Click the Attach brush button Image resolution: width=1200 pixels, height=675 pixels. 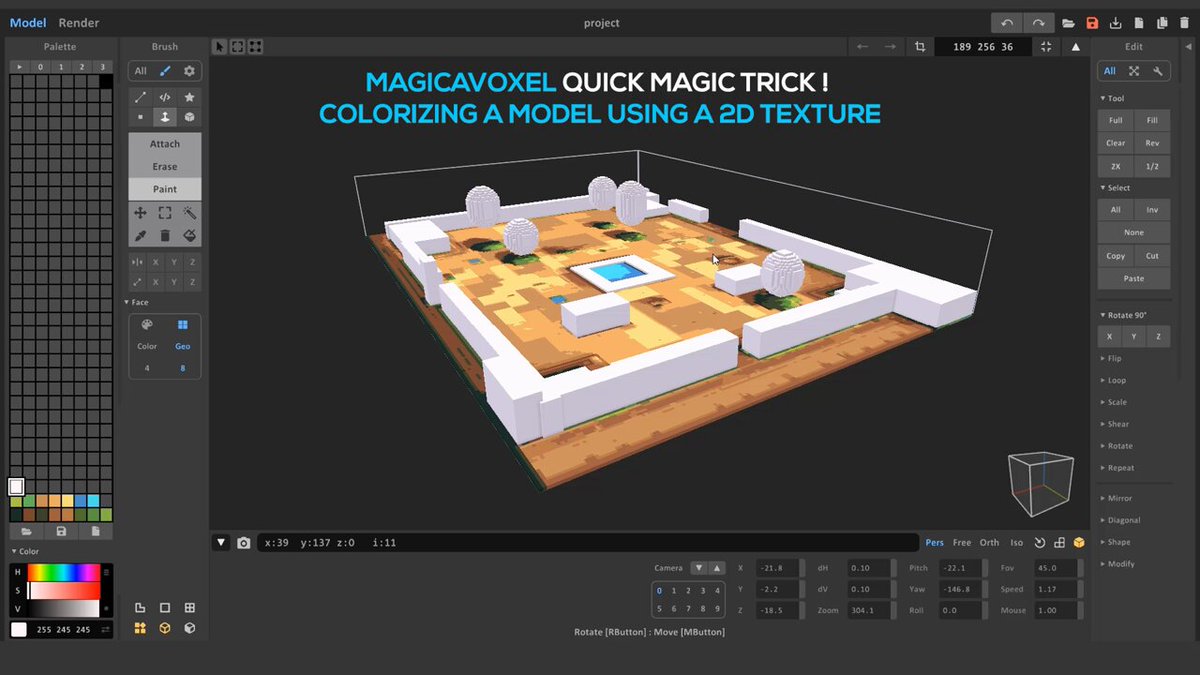[165, 144]
